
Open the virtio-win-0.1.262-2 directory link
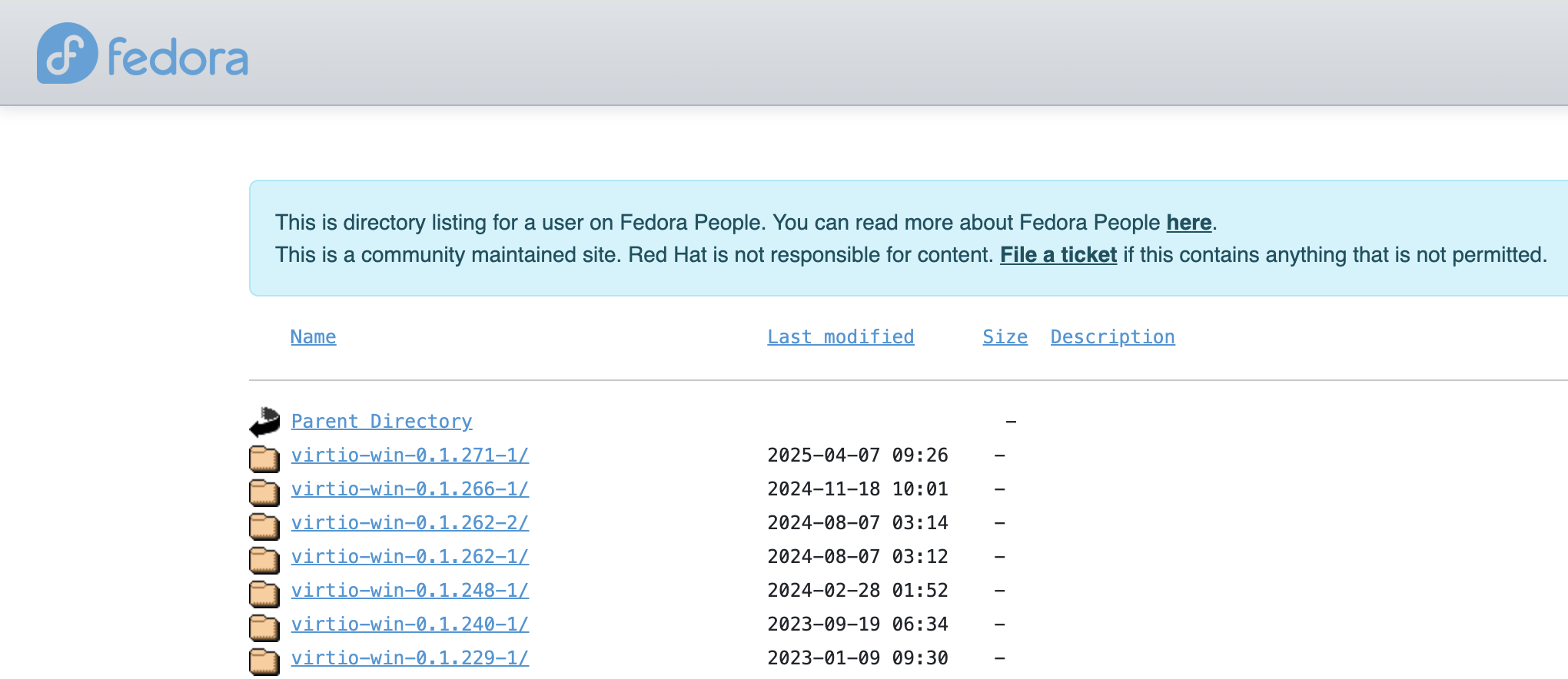click(x=410, y=523)
